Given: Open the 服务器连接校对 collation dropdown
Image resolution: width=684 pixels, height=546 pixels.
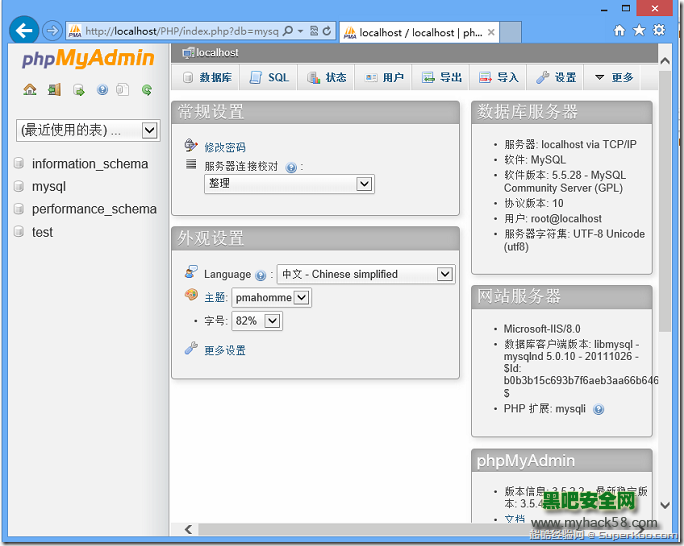Looking at the screenshot, I should point(289,184).
